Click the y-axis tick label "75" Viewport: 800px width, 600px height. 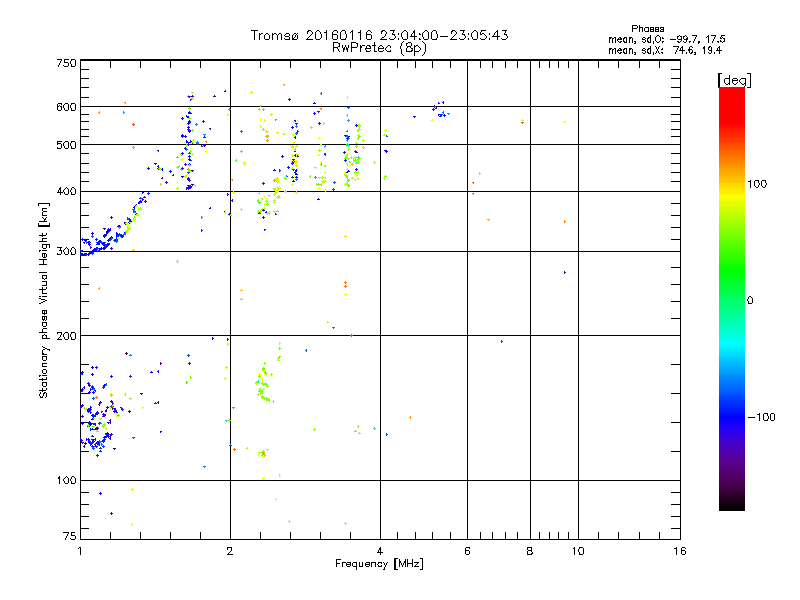click(x=70, y=536)
